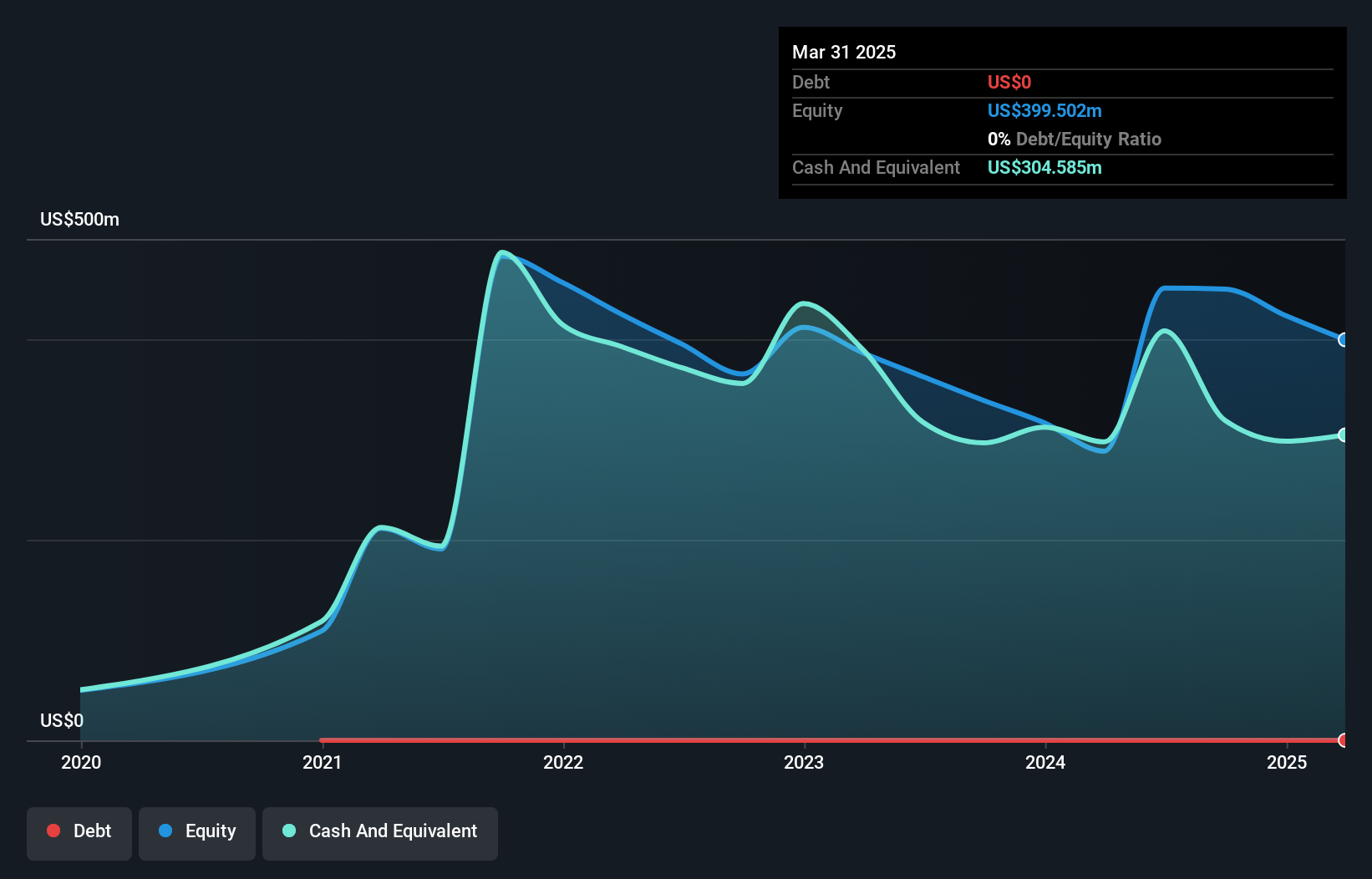Toggle the Debt series in the legend
This screenshot has width=1372, height=879.
[79, 833]
